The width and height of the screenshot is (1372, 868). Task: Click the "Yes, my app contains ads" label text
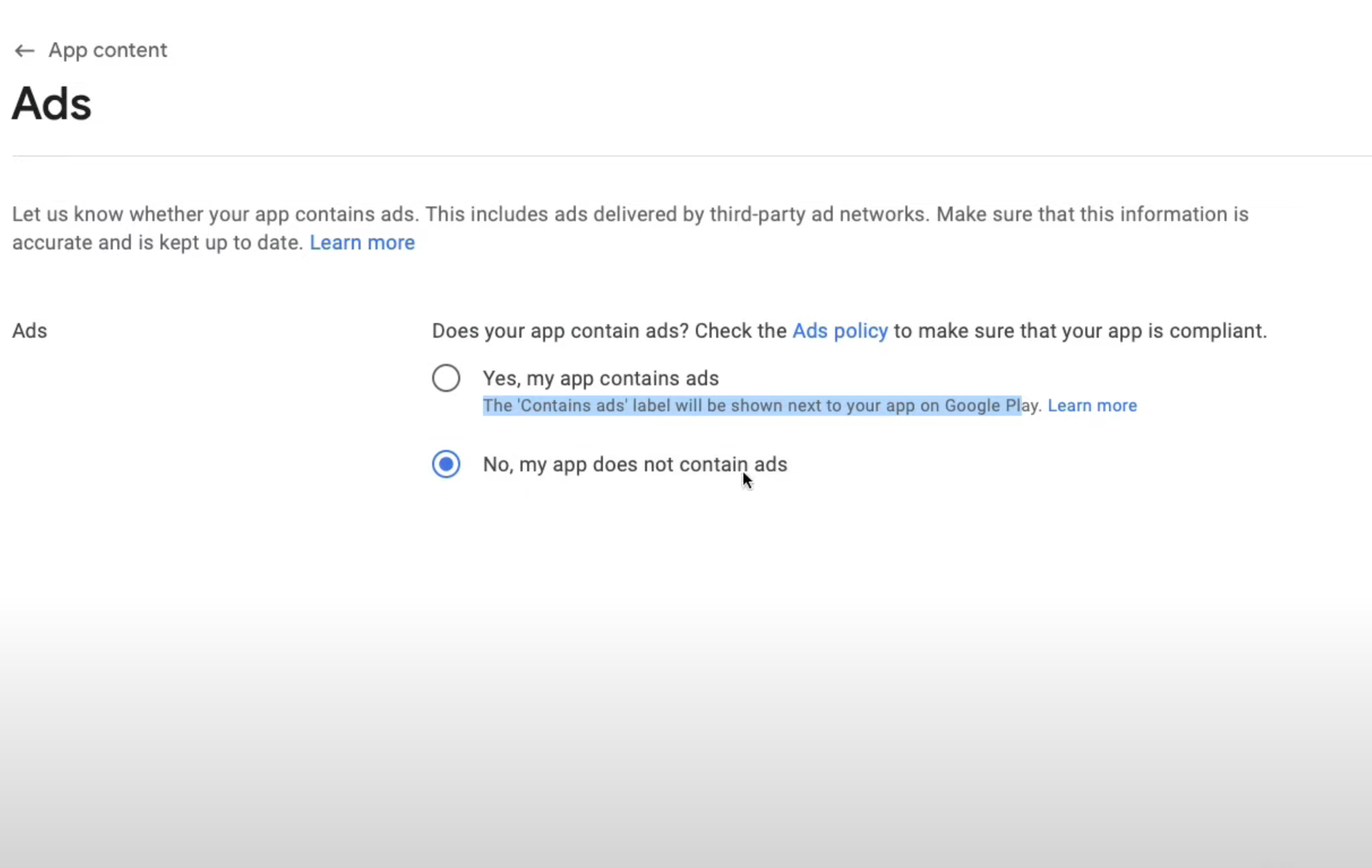pyautogui.click(x=600, y=378)
